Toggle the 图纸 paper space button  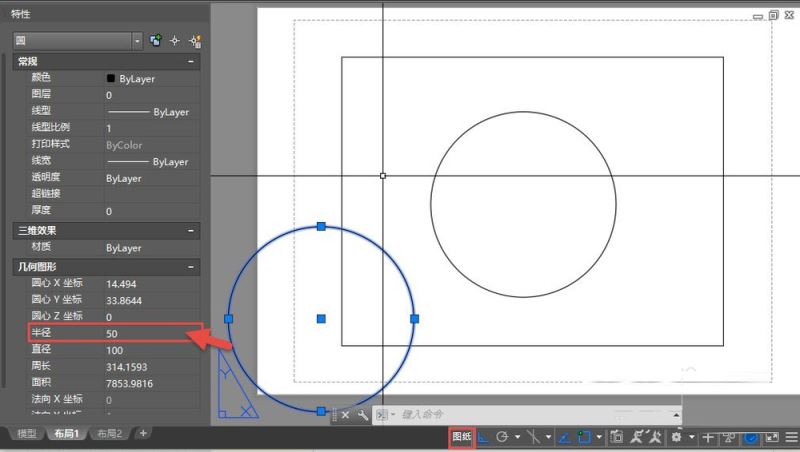point(461,437)
